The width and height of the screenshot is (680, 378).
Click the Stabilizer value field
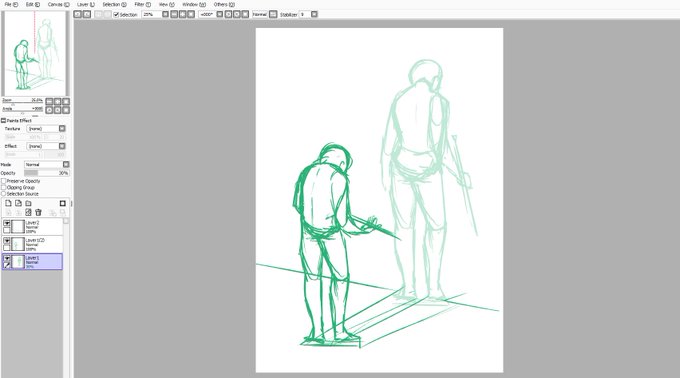tap(304, 14)
